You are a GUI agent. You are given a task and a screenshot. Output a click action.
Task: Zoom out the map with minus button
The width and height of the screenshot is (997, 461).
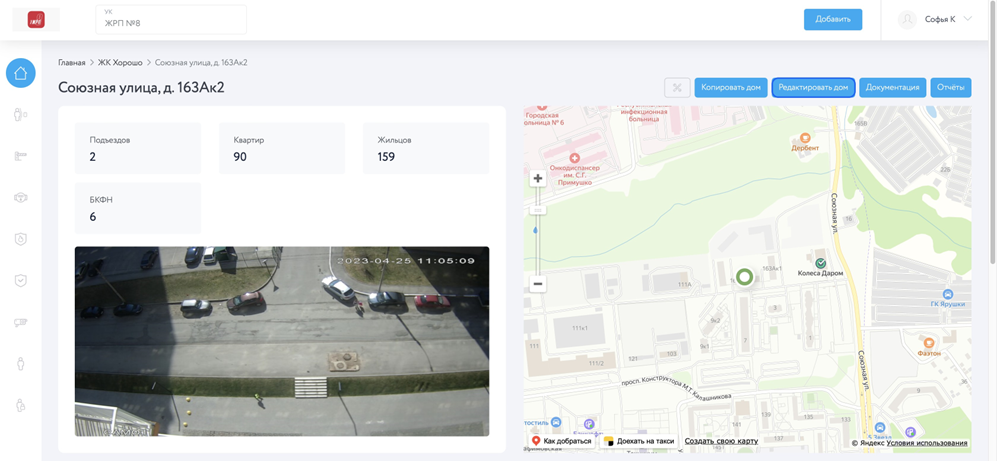tap(537, 284)
